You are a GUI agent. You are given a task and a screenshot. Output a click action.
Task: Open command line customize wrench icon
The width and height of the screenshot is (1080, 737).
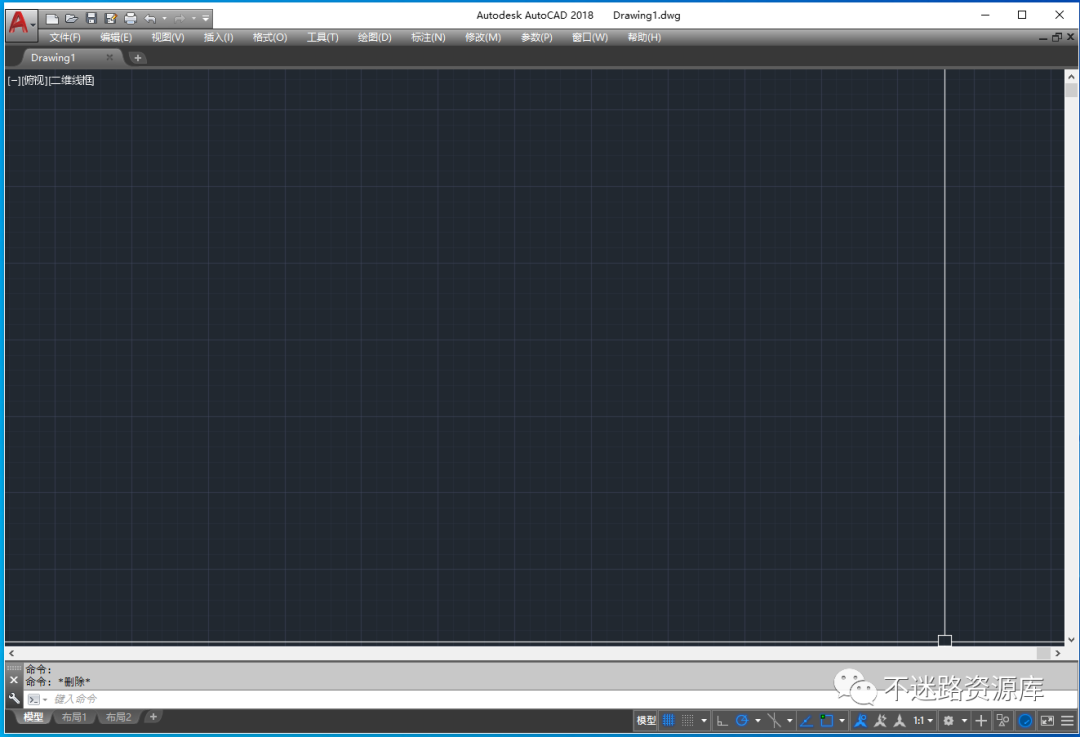[x=14, y=698]
